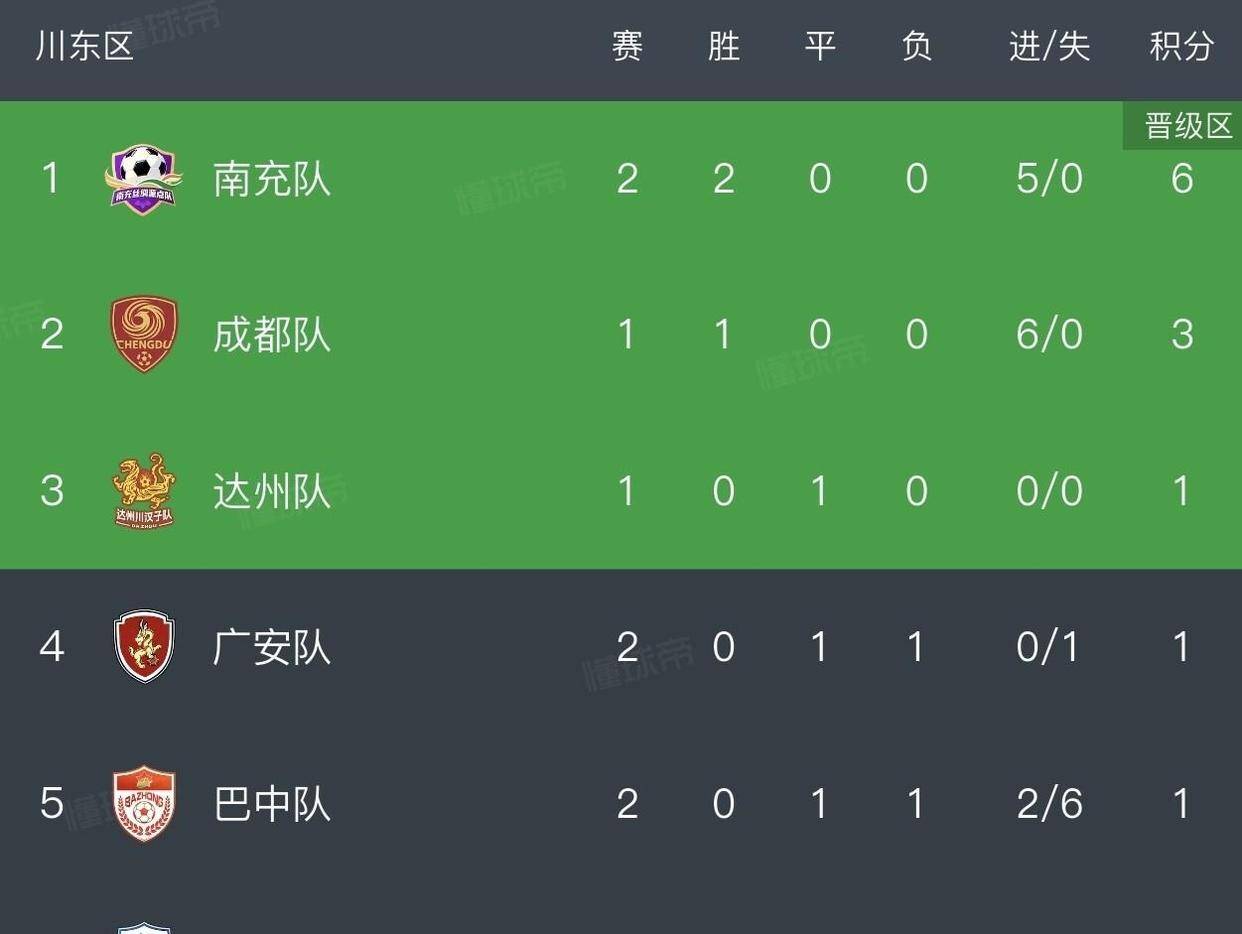The height and width of the screenshot is (934, 1242).
Task: Tap the 积分 points column header
Action: pos(1182,46)
